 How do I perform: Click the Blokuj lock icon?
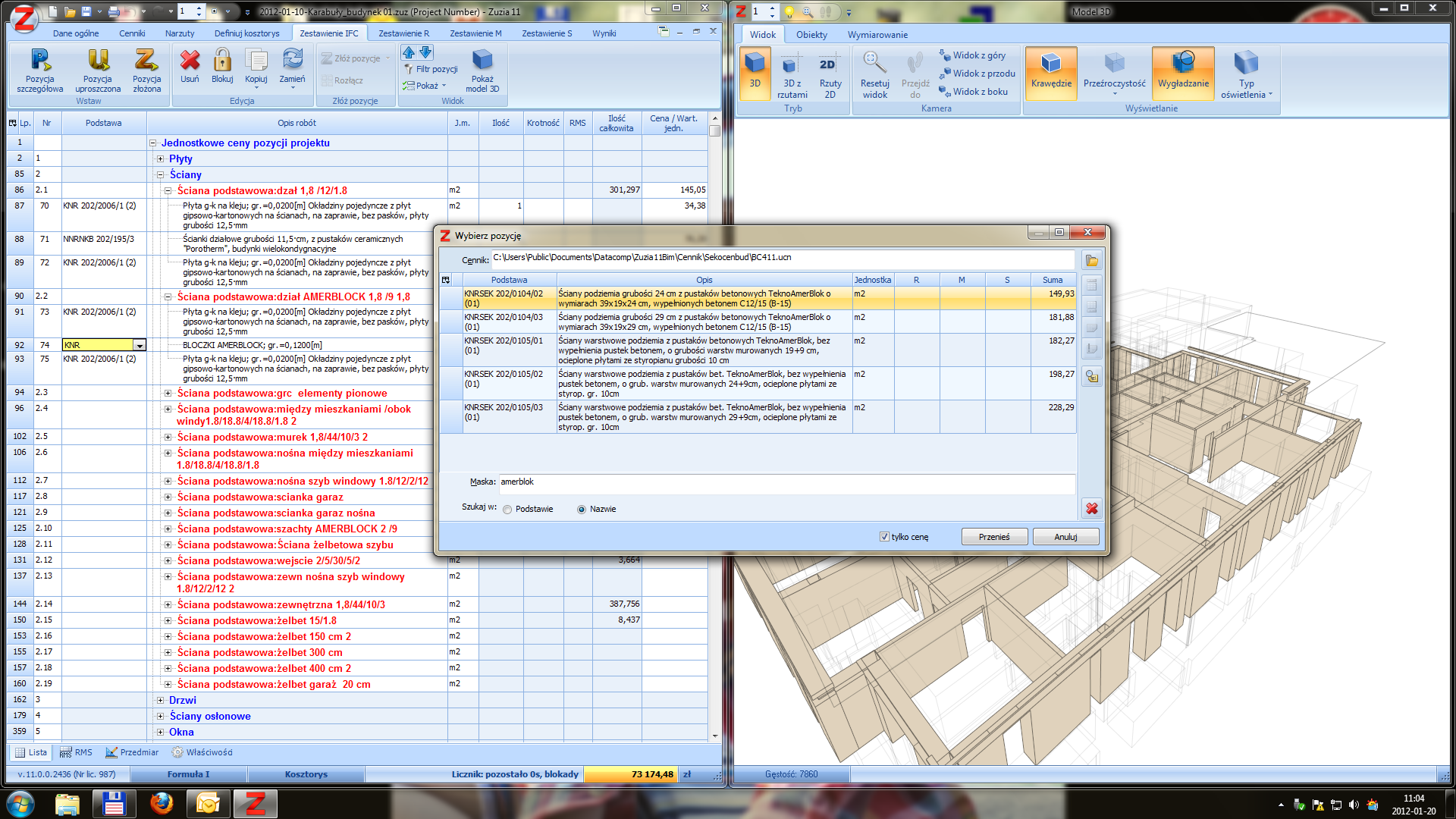coord(222,66)
